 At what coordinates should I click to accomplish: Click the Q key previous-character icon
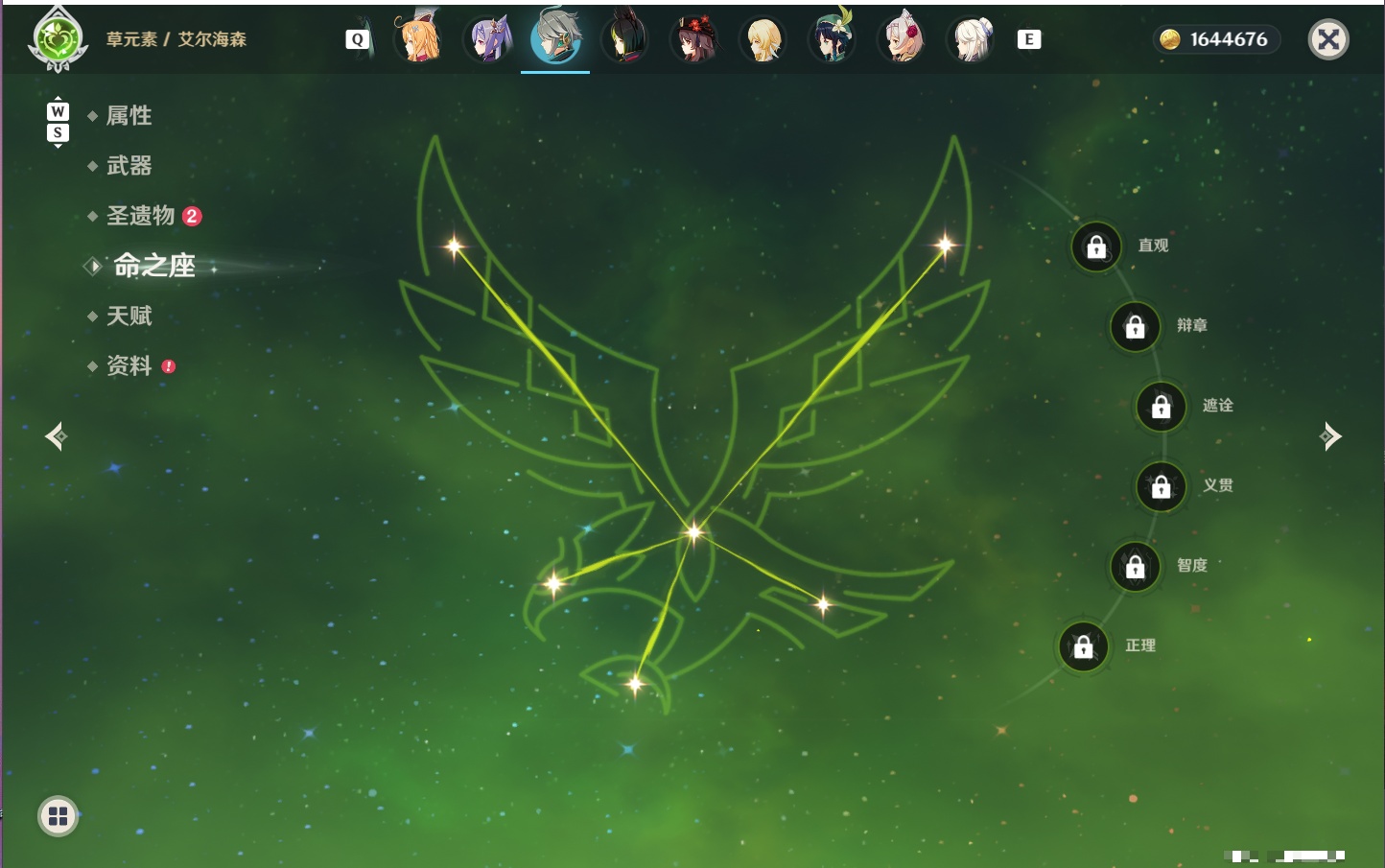pos(358,39)
